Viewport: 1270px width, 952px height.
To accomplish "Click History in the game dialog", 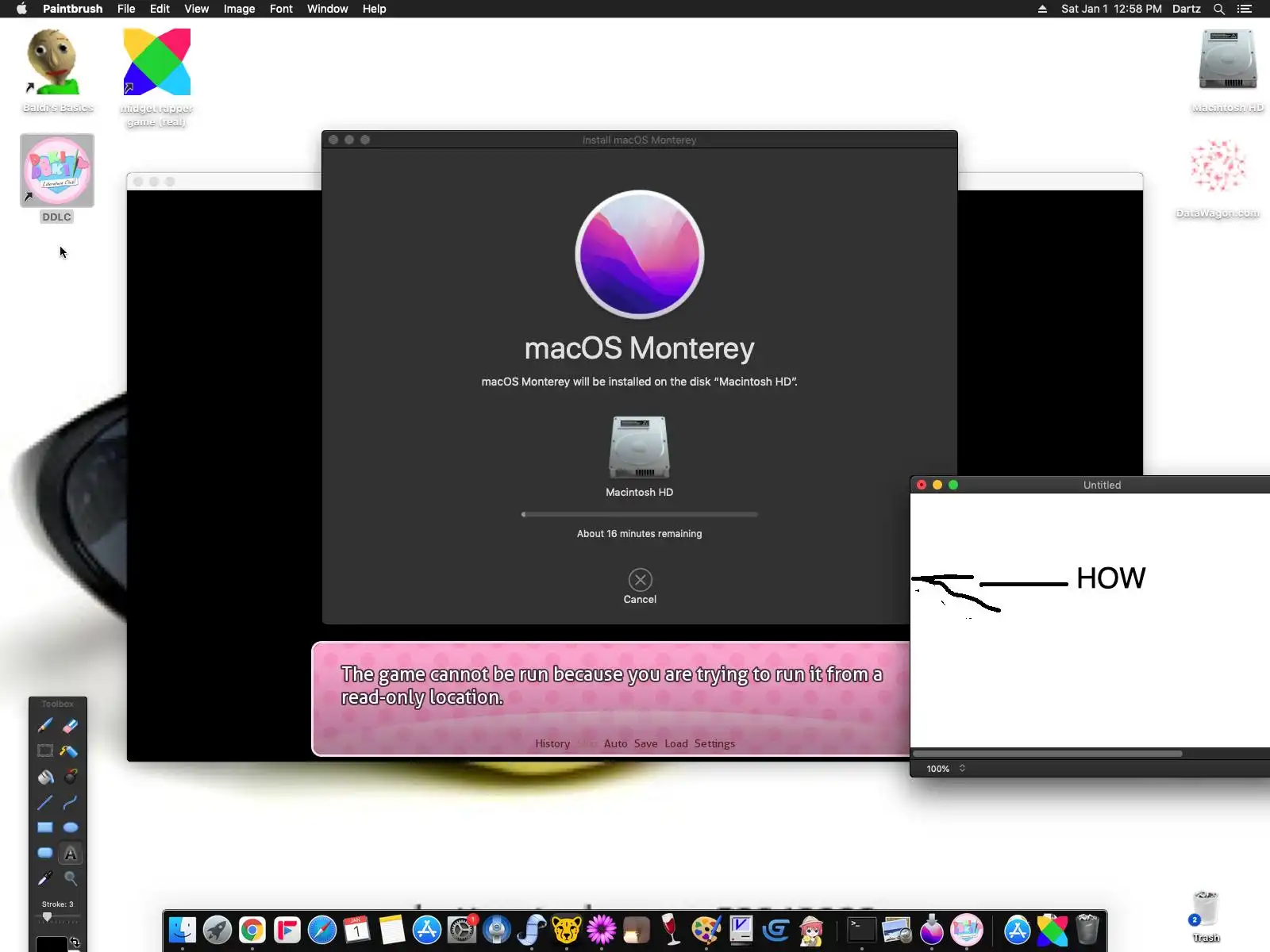I will pyautogui.click(x=552, y=743).
